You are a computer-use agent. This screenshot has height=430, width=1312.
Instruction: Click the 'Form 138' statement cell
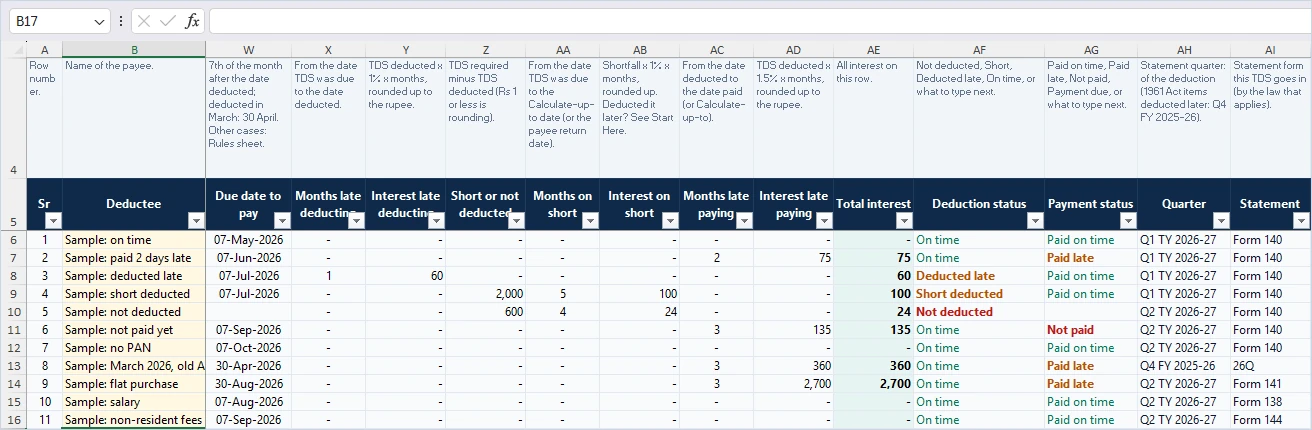1270,402
